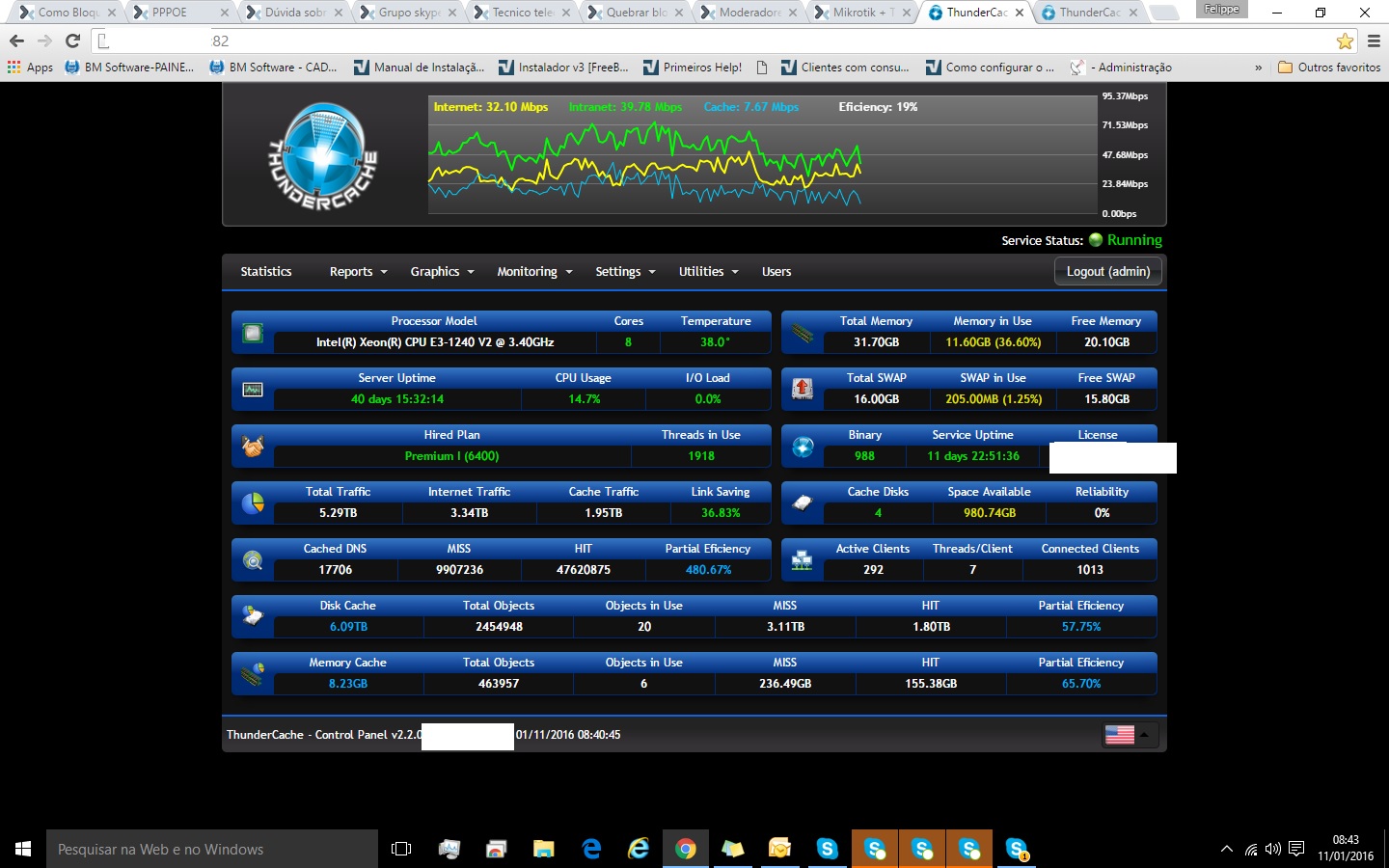Viewport: 1389px width, 868px height.
Task: Log out using the Logout (admin) button
Action: point(1108,272)
